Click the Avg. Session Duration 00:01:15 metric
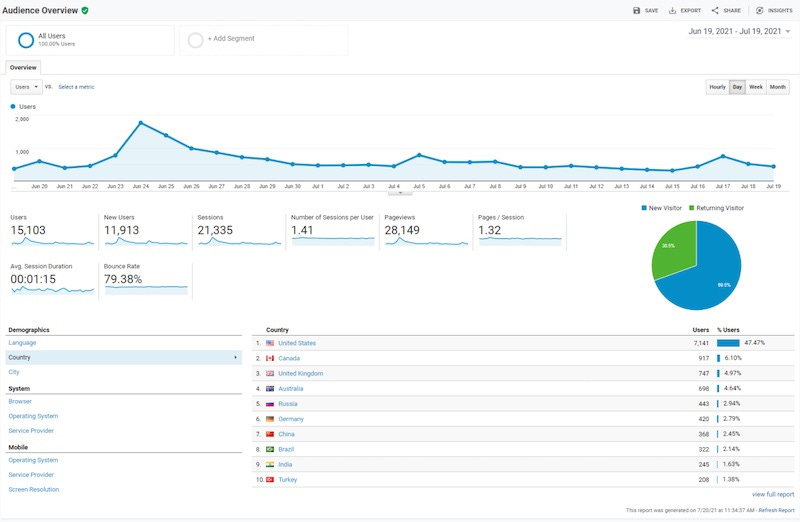Viewport: 800px width, 522px height. [x=53, y=280]
